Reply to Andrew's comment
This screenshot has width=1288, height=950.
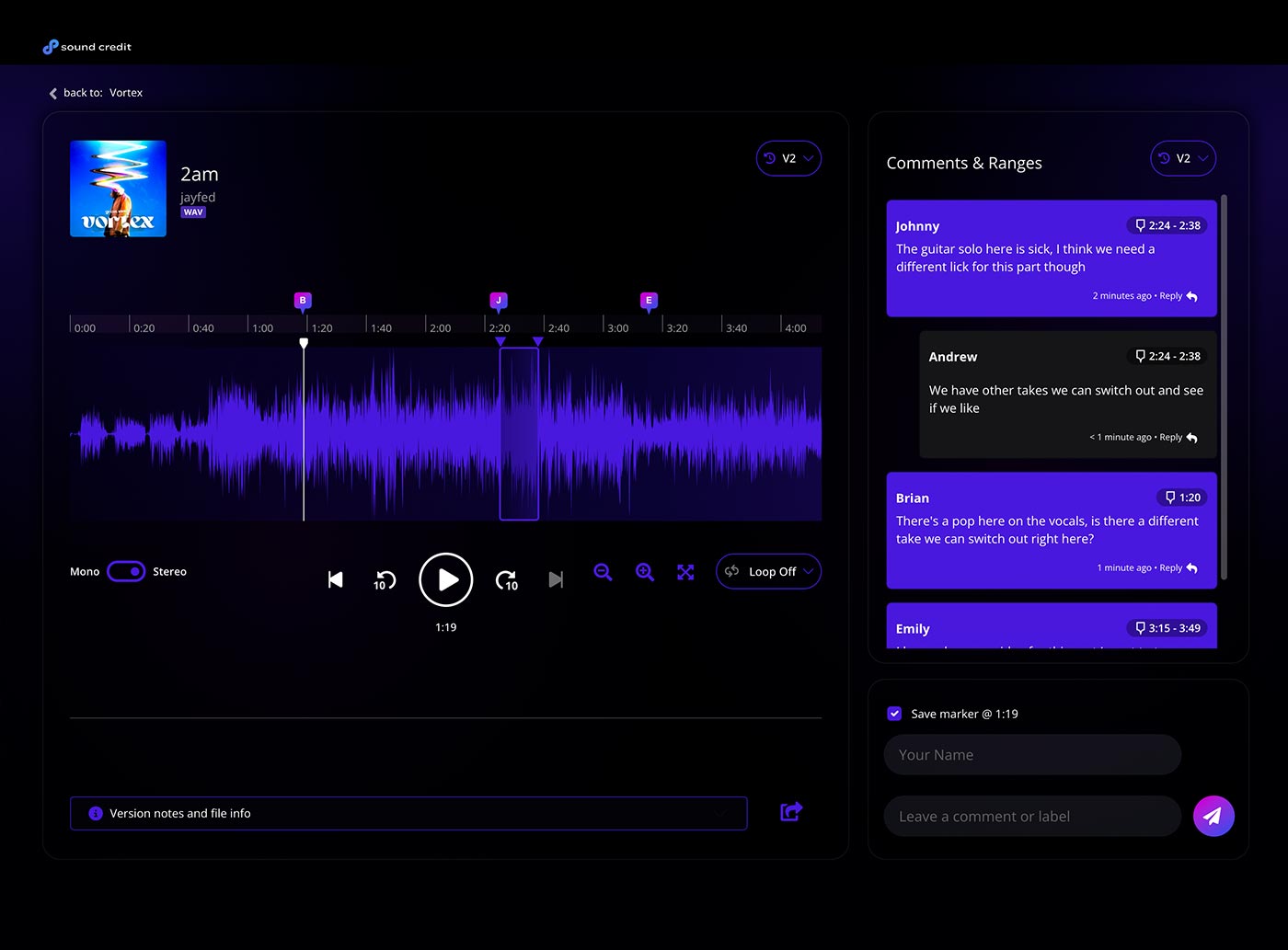point(1178,438)
